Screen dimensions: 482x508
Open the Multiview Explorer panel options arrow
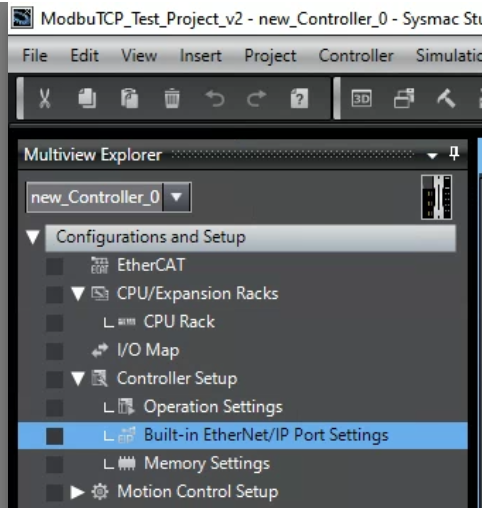point(432,155)
